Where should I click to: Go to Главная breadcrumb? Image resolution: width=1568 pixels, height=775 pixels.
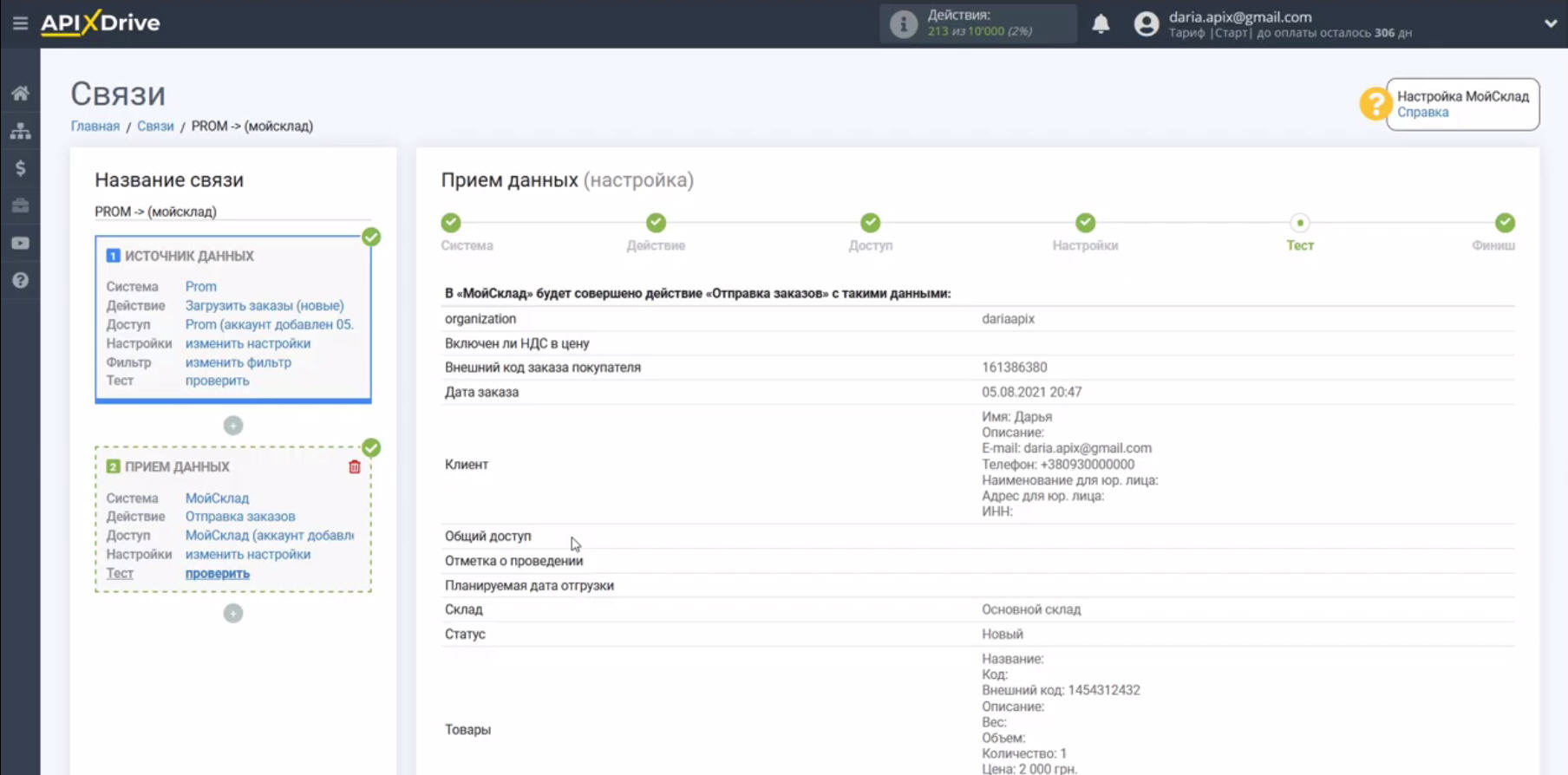(x=95, y=126)
